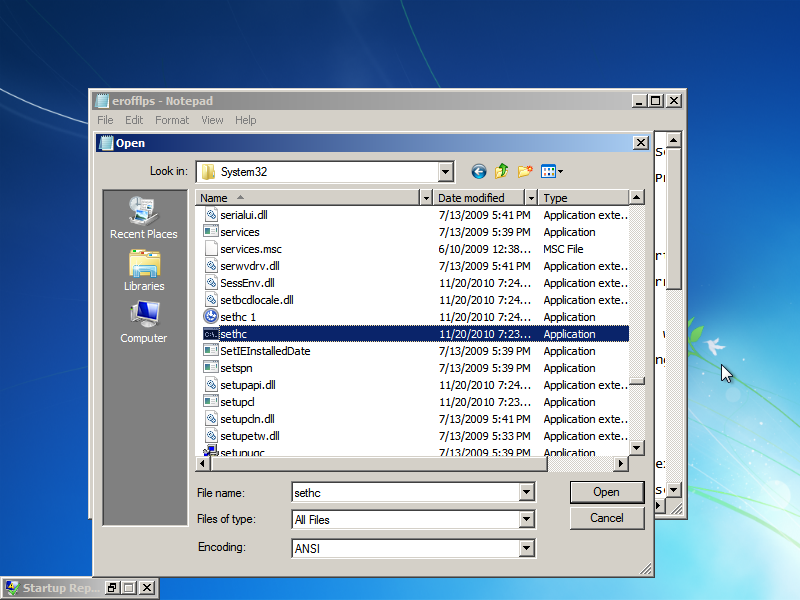Open the Name column filter arrow
This screenshot has height=600, width=800.
point(426,198)
